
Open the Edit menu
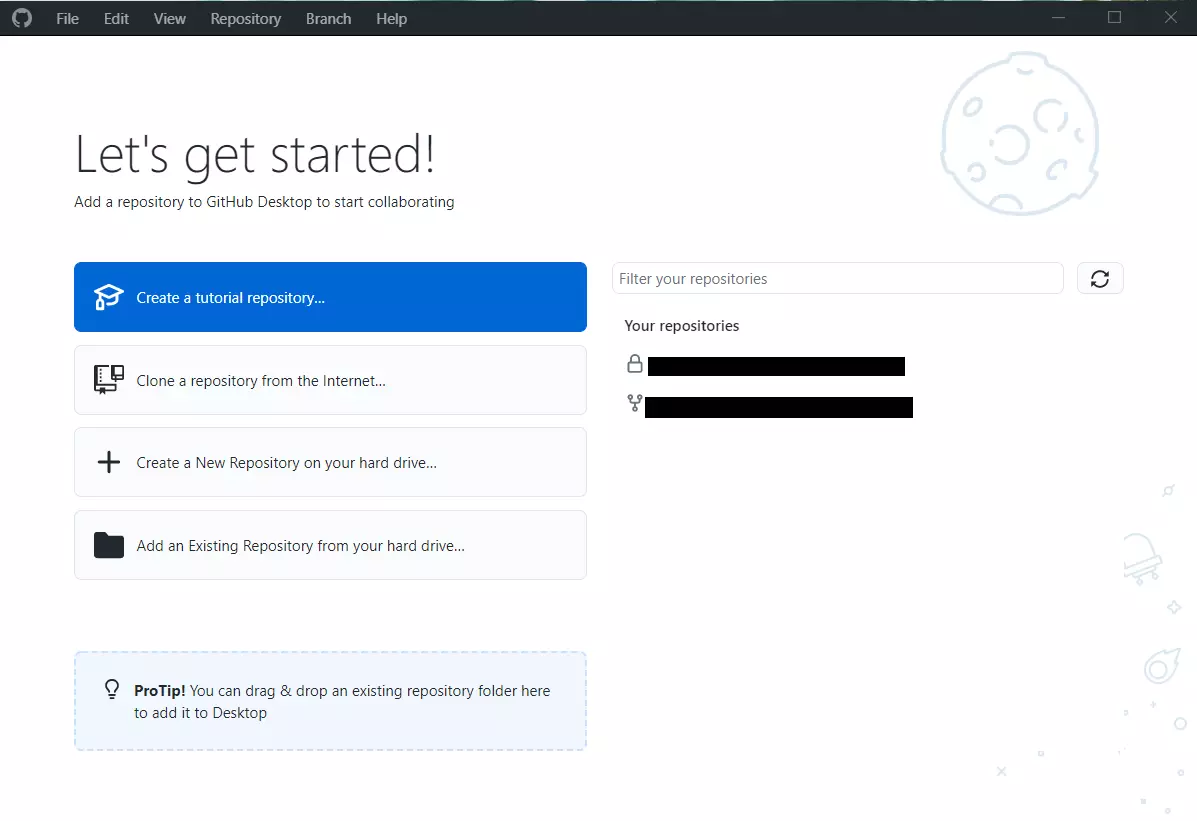pyautogui.click(x=116, y=18)
